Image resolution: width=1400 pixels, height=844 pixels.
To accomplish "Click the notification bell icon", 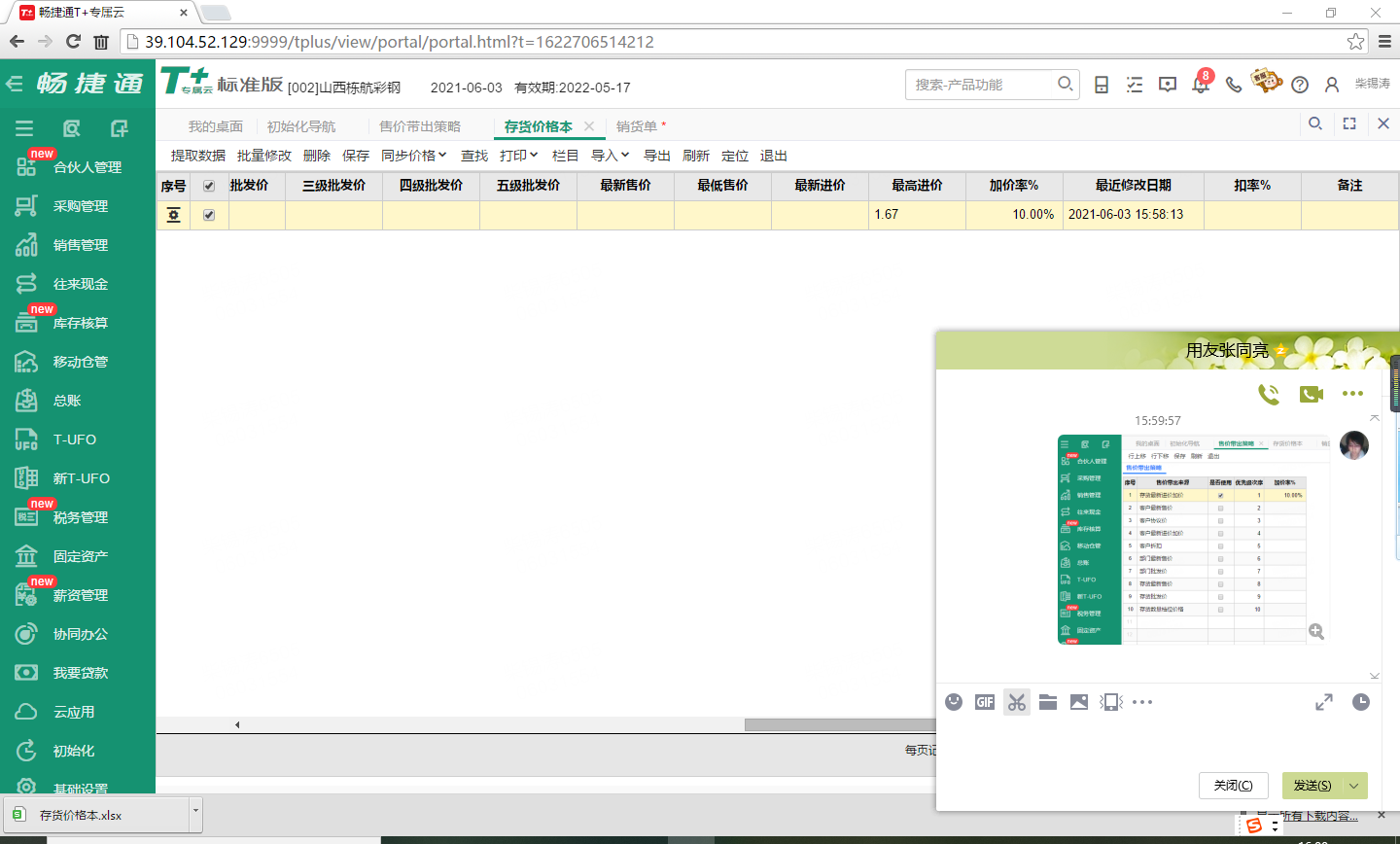I will click(x=1201, y=84).
